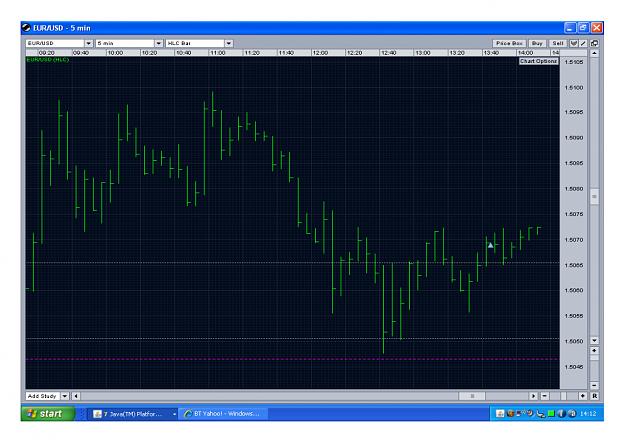Click the 1.5050 price axis label
This screenshot has height=442, width=625.
(x=574, y=341)
